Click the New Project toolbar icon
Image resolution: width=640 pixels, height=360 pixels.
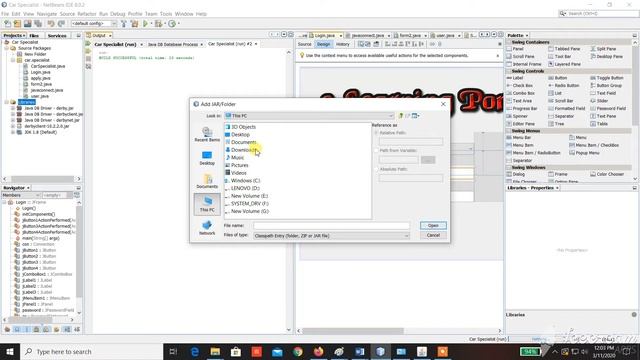[x=17, y=24]
